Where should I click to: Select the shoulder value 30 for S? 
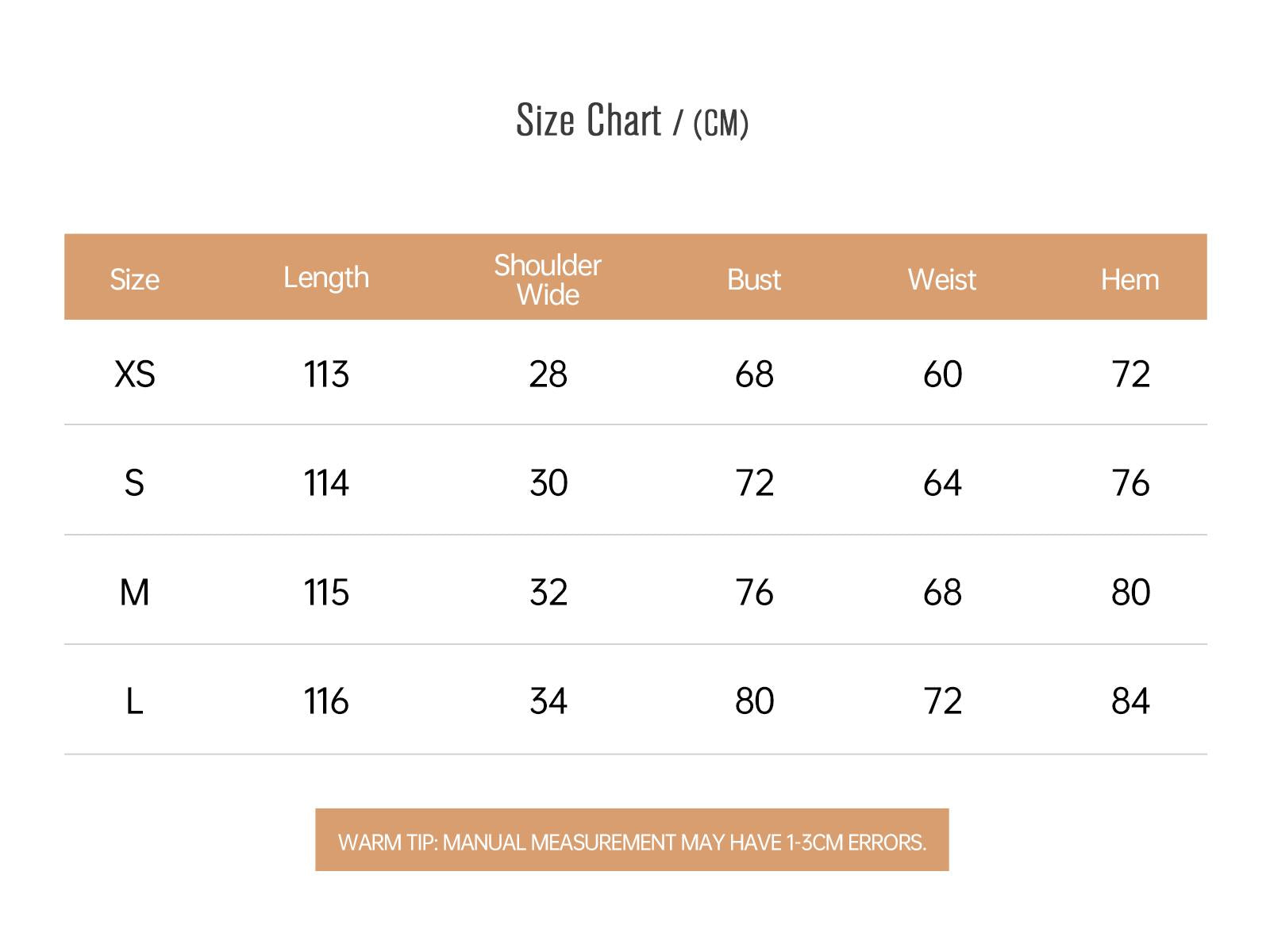[548, 483]
